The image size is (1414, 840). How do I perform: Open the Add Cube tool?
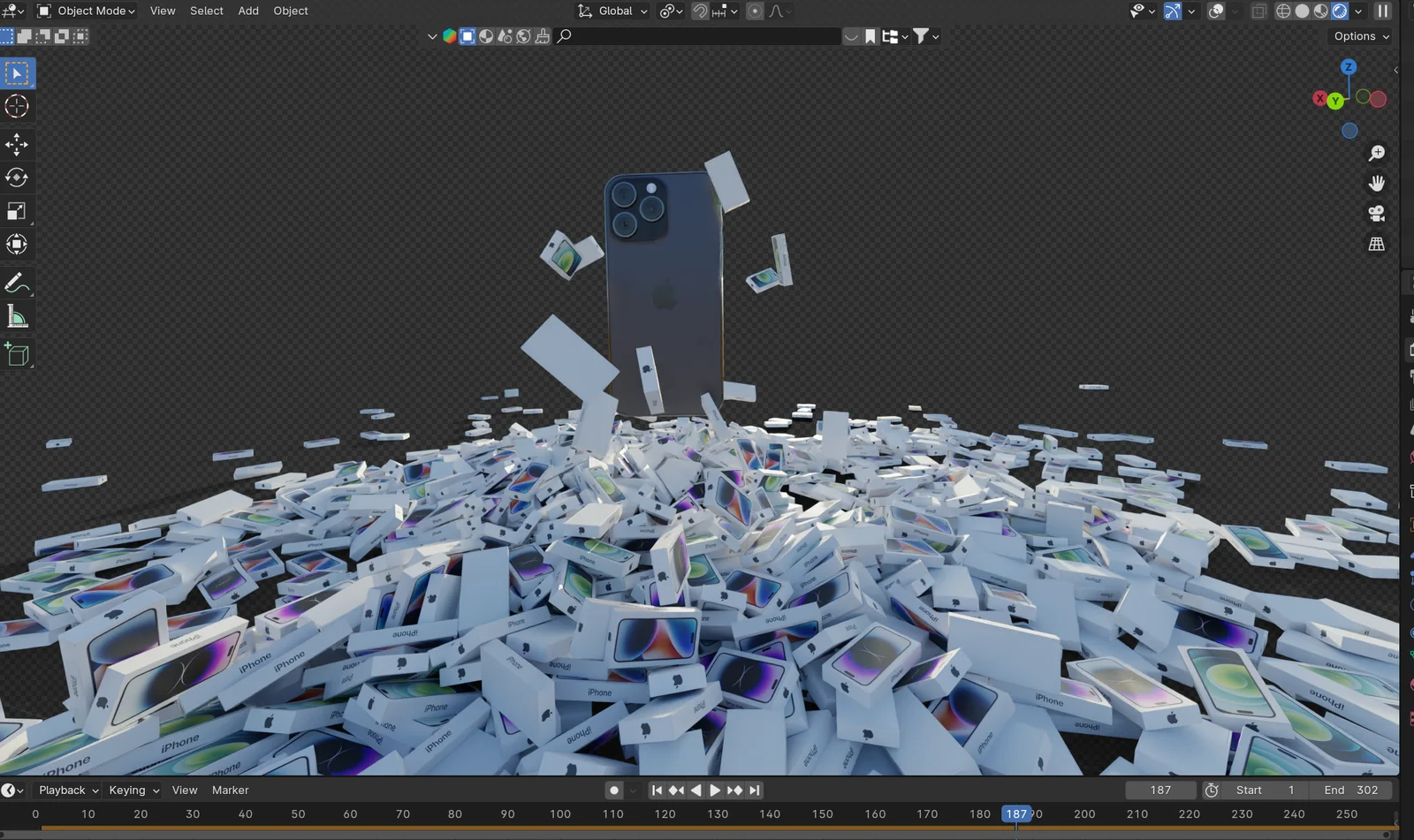tap(17, 354)
